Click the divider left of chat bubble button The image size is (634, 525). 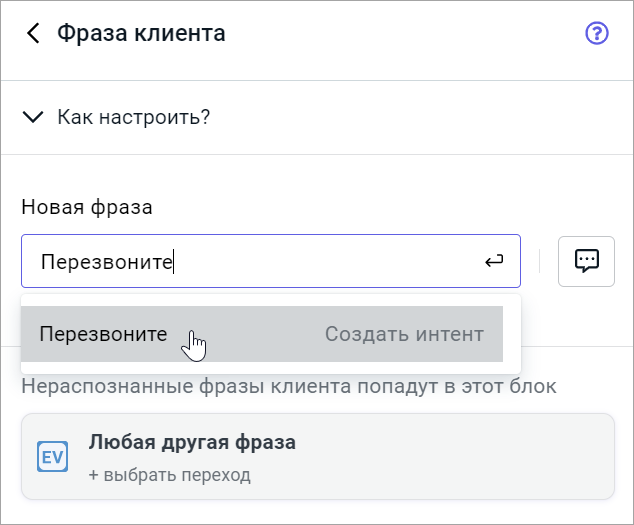point(539,261)
